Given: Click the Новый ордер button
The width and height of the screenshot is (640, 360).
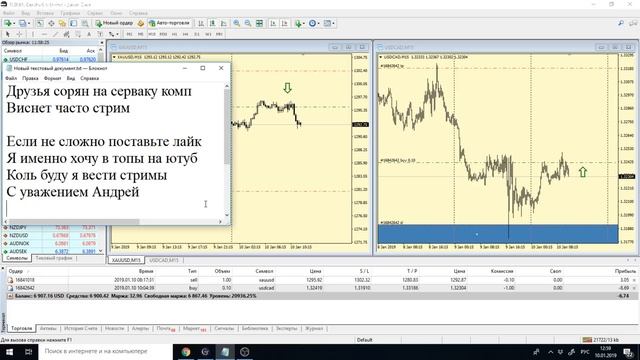Looking at the screenshot, I should coord(114,23).
